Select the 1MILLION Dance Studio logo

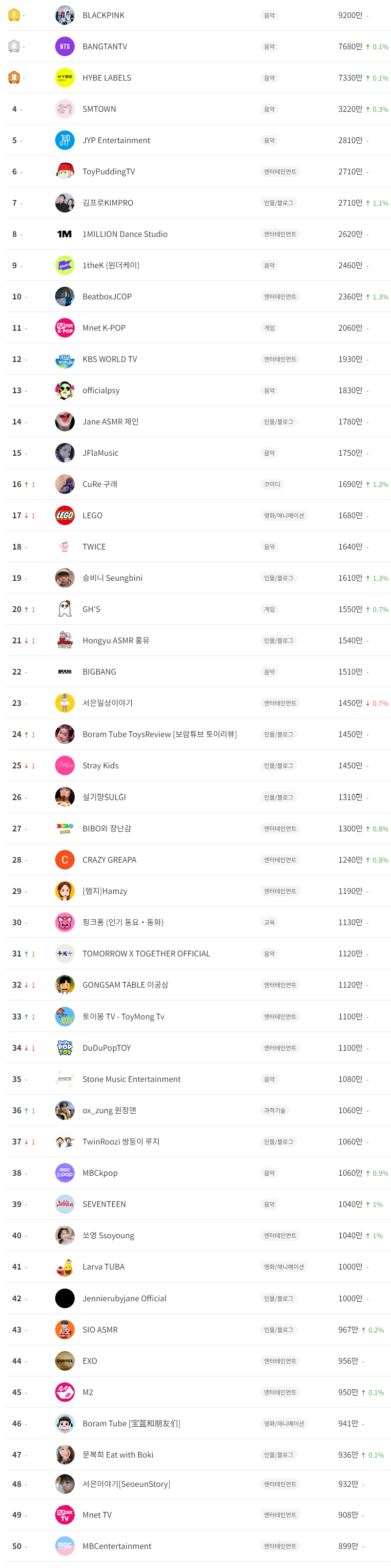pos(64,234)
